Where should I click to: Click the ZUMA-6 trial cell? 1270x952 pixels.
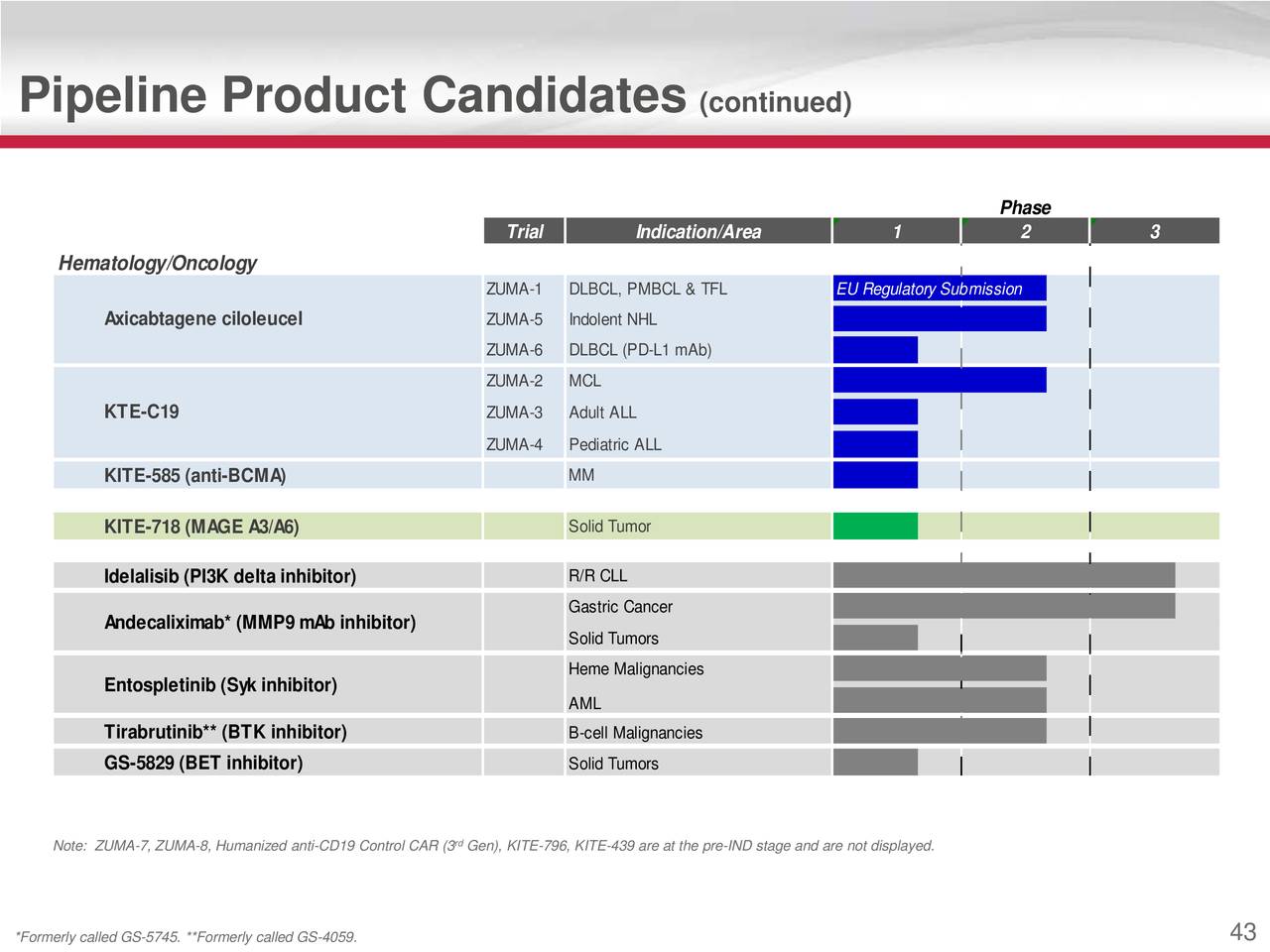click(514, 350)
